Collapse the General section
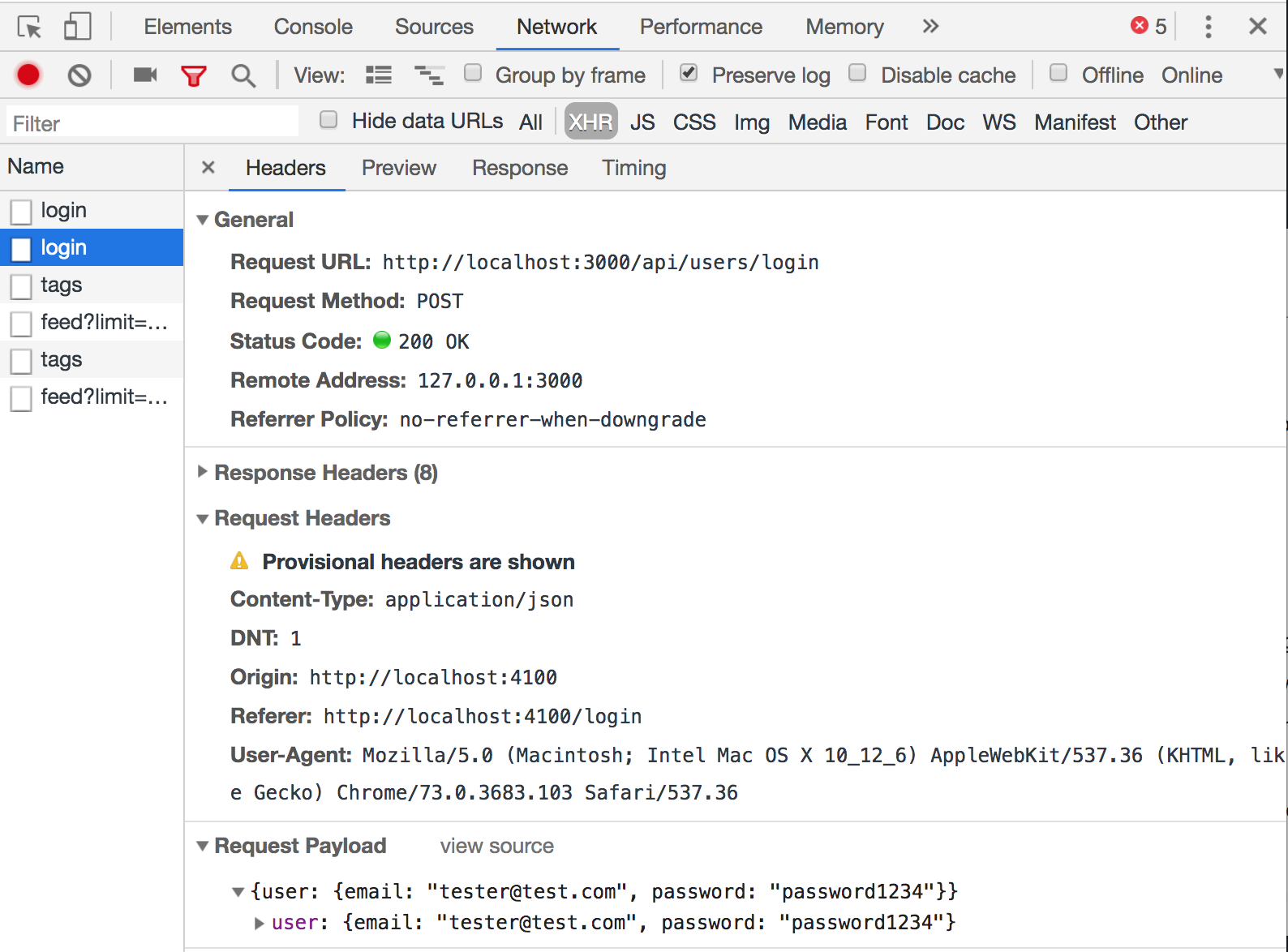This screenshot has width=1288, height=952. pos(203,220)
